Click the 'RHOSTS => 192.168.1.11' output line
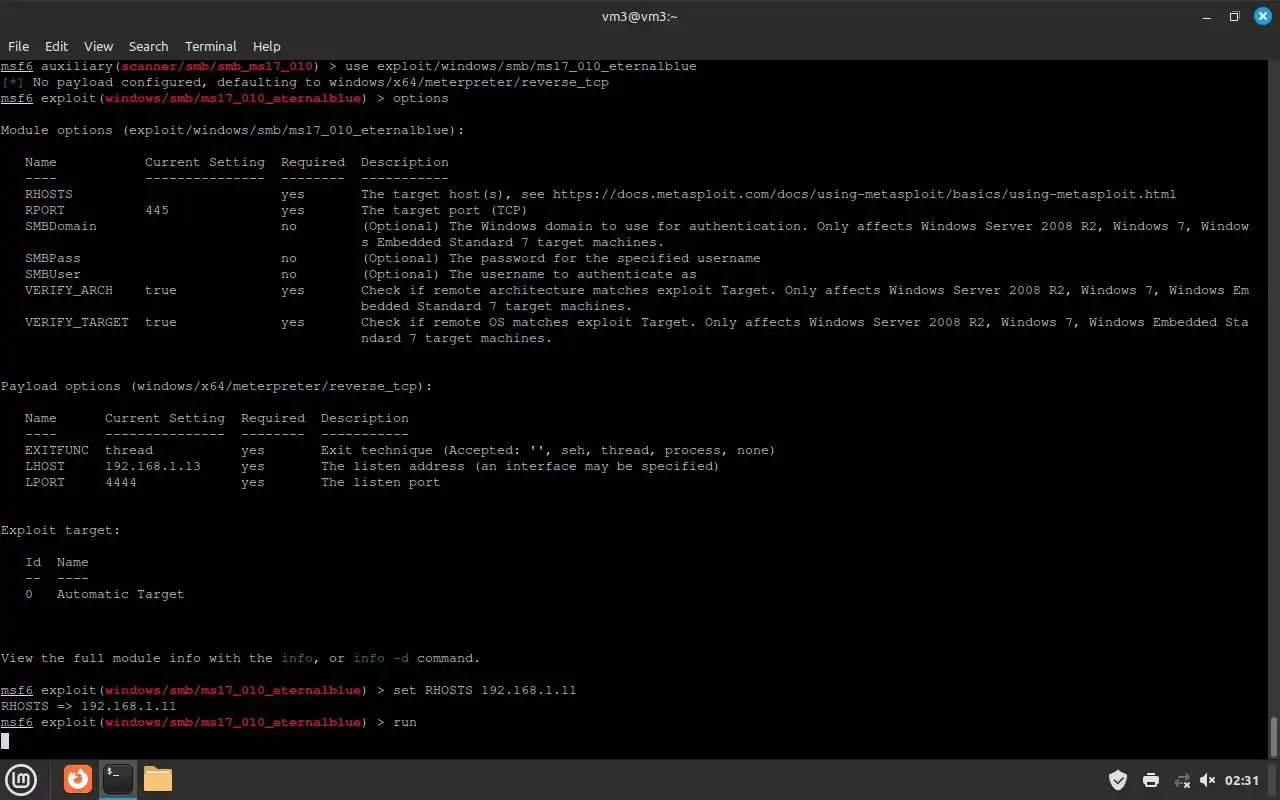 click(x=89, y=706)
